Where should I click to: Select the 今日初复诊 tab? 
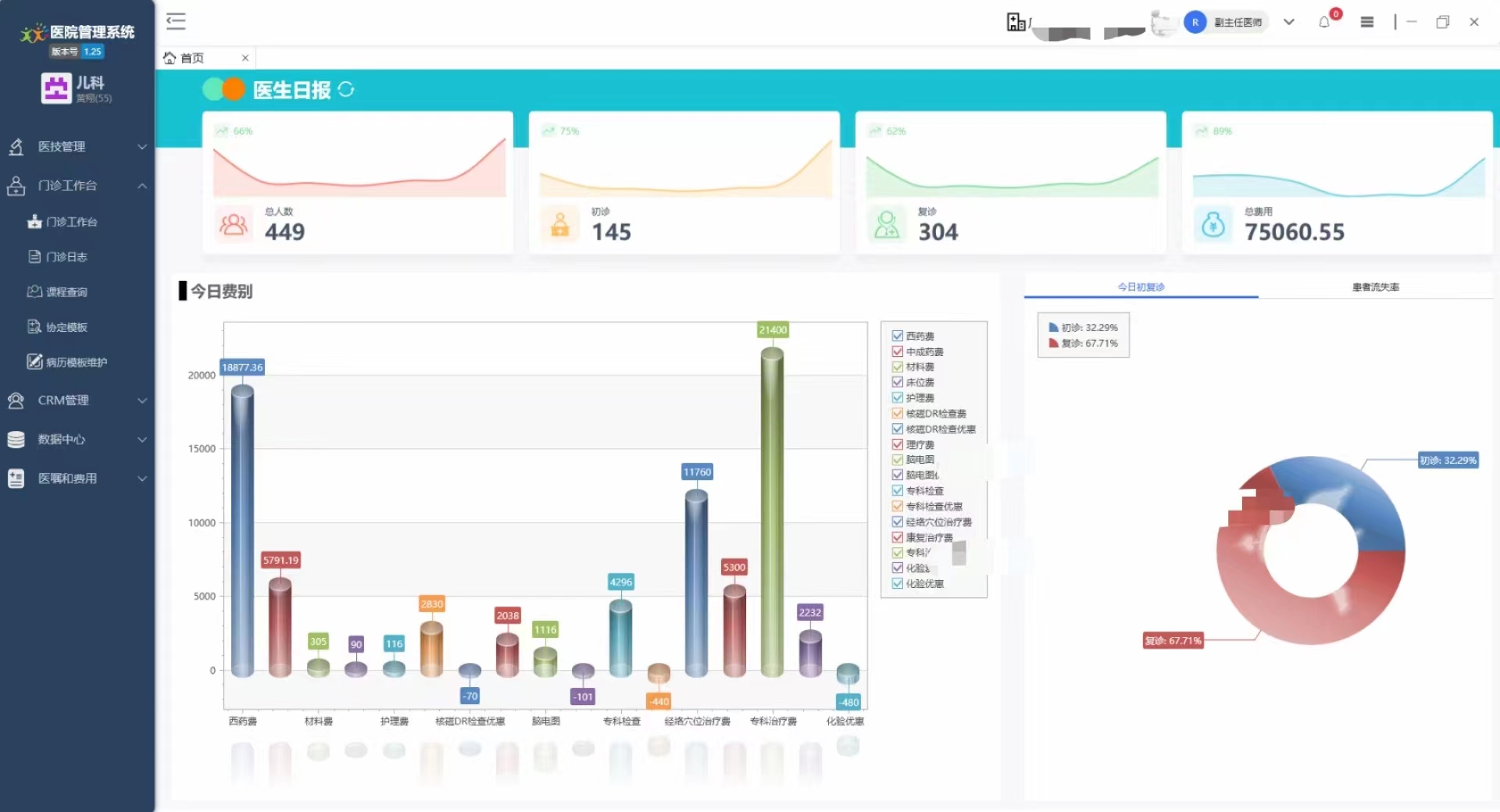click(x=1141, y=287)
